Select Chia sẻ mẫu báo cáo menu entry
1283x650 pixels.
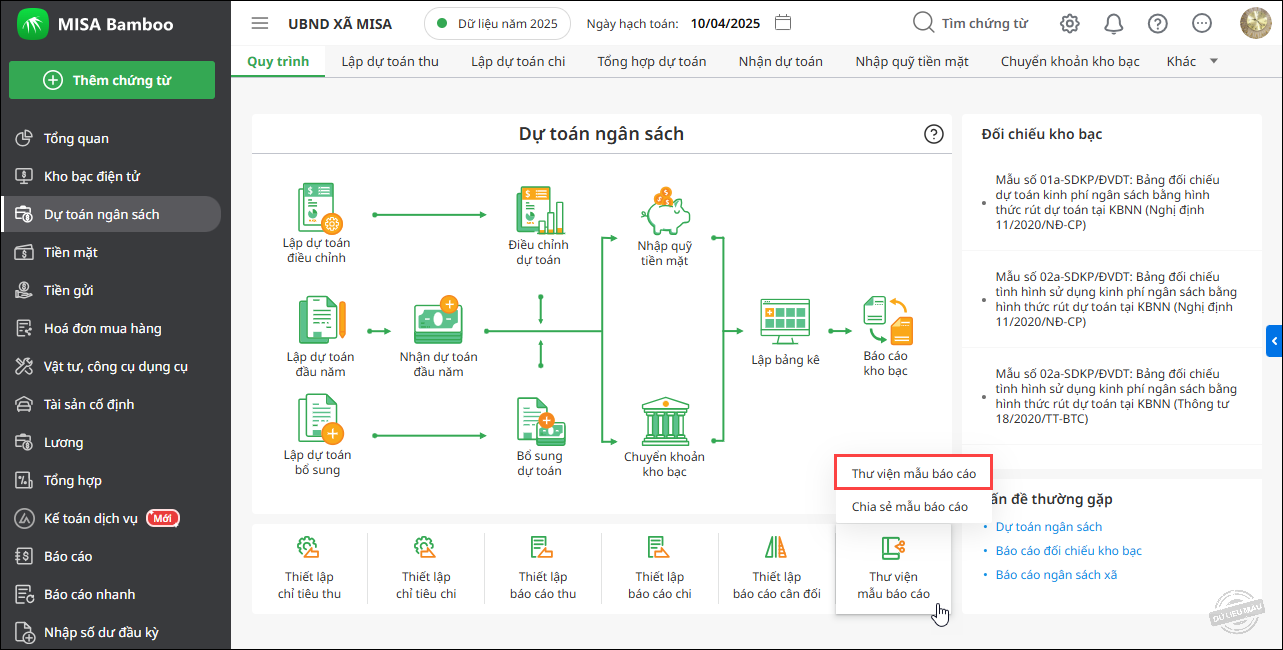pos(910,507)
